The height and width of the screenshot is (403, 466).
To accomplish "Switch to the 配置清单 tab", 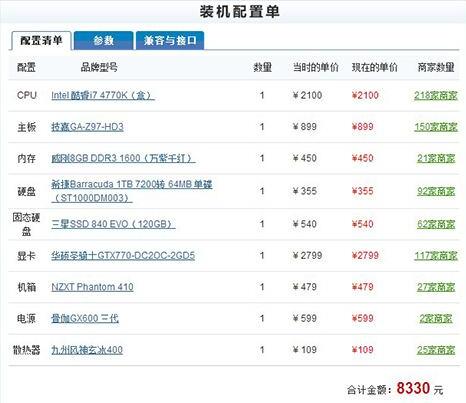I will coord(41,41).
